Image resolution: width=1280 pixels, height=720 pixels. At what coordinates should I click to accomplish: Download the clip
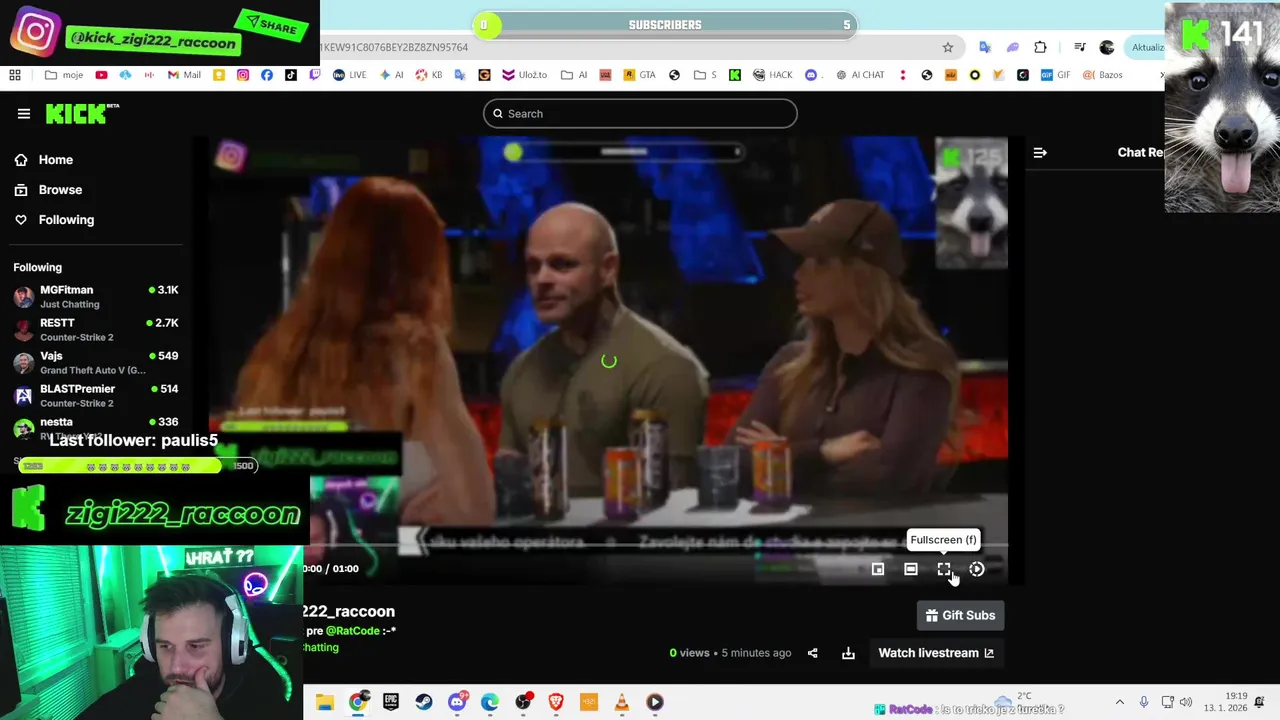848,653
